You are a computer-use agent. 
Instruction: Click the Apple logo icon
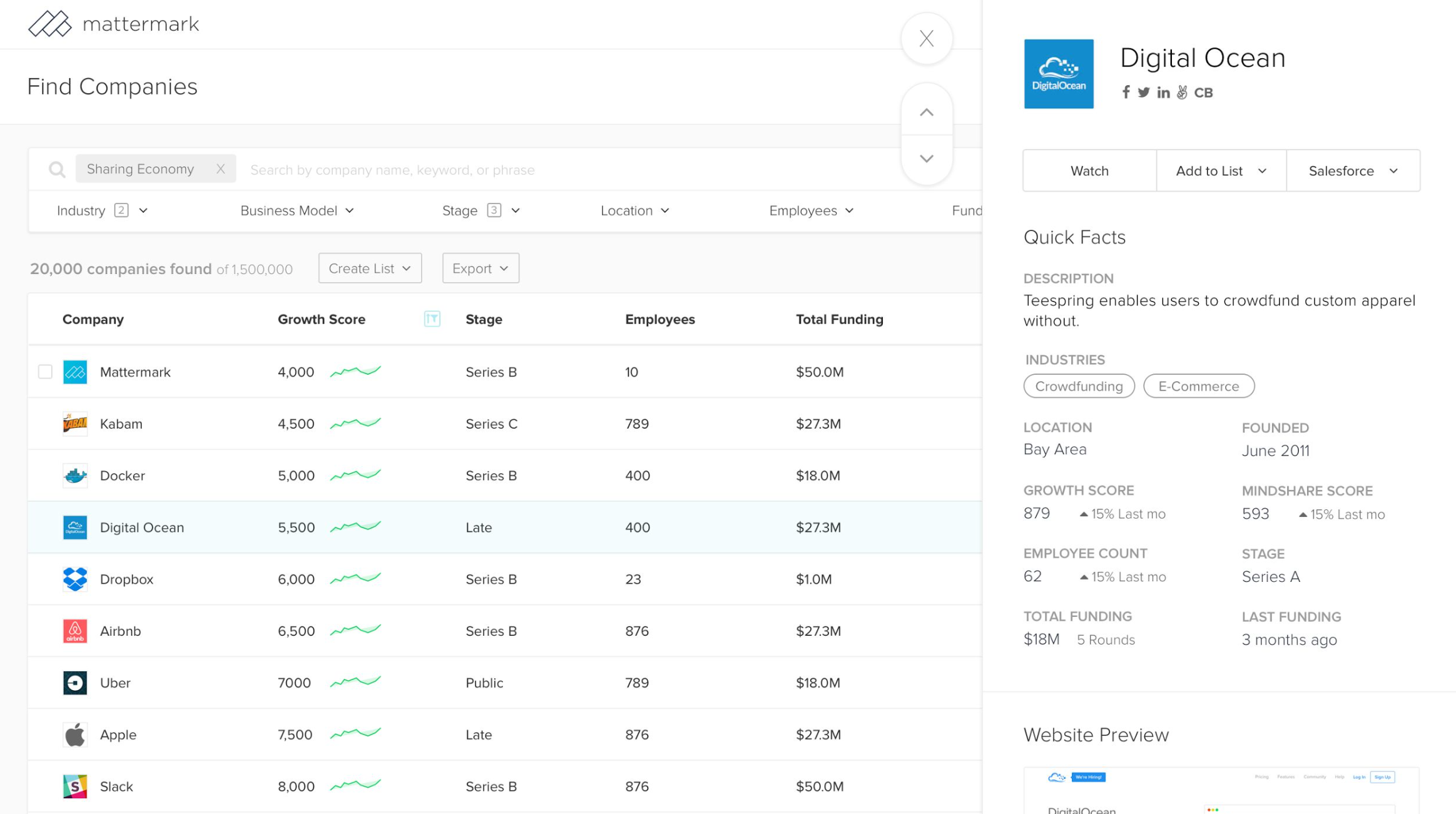click(75, 735)
